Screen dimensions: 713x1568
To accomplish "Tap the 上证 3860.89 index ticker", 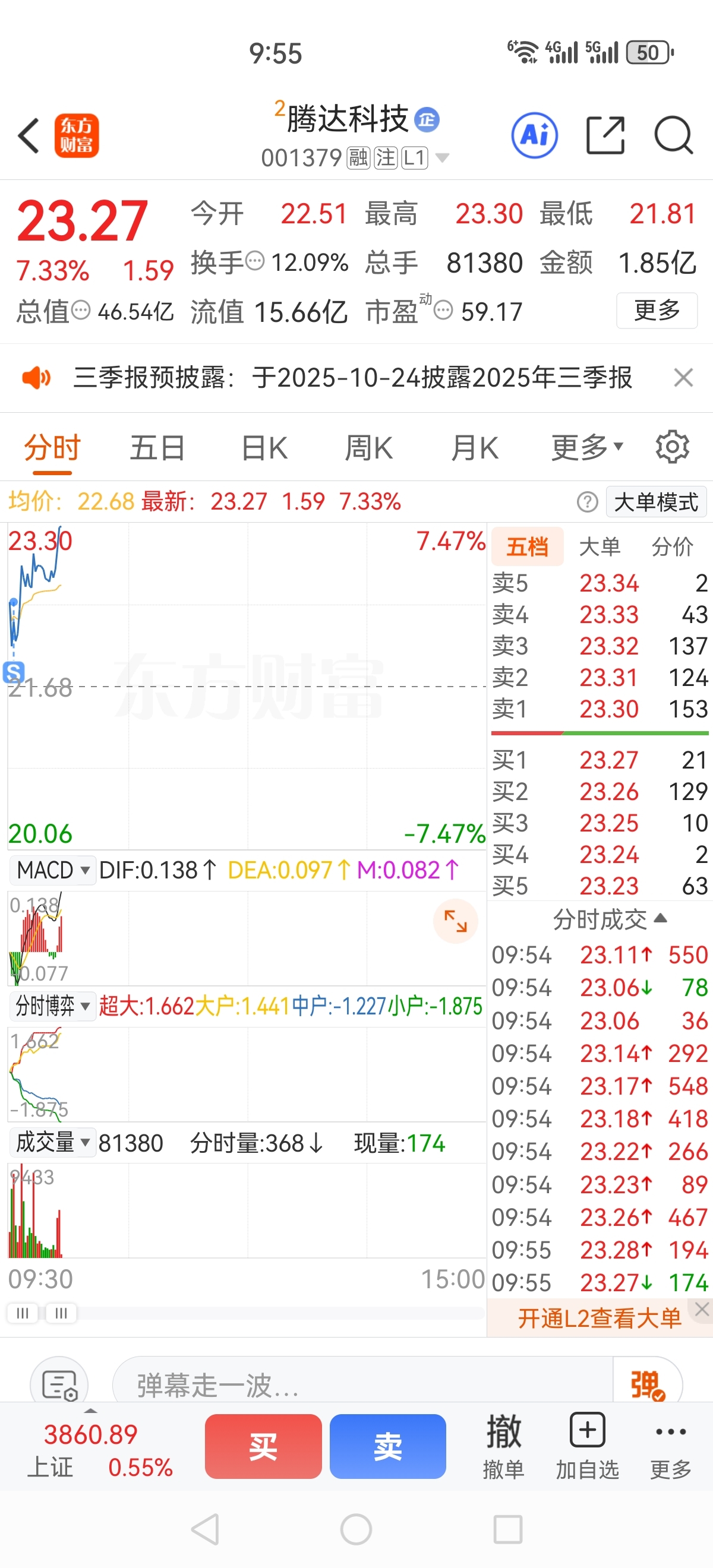I will (100, 1450).
